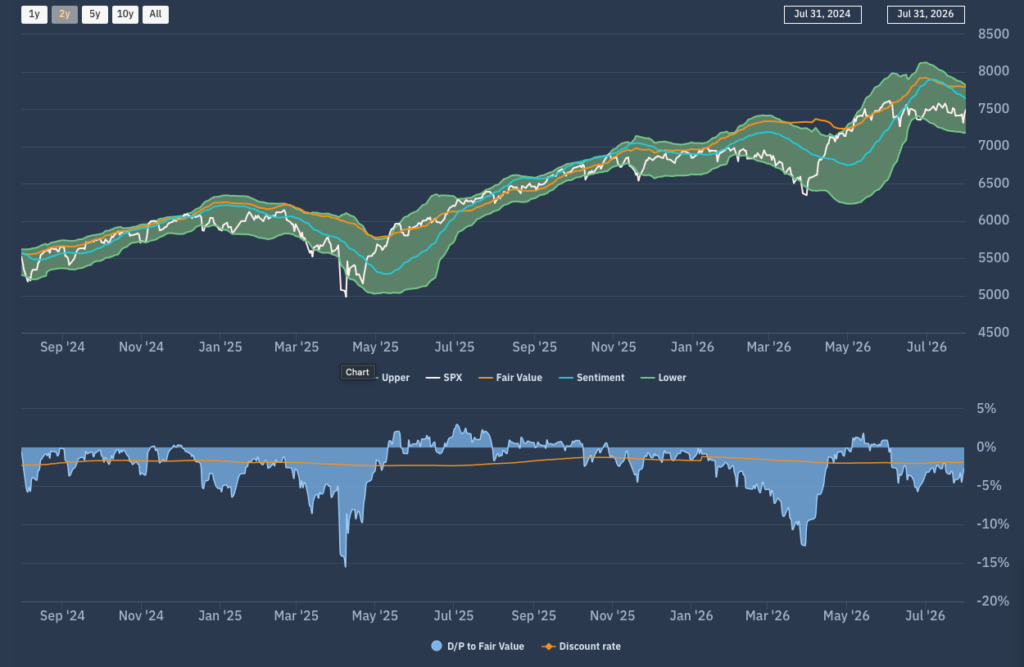The height and width of the screenshot is (667, 1024).
Task: Toggle the Lower band legend entry
Action: click(x=664, y=378)
